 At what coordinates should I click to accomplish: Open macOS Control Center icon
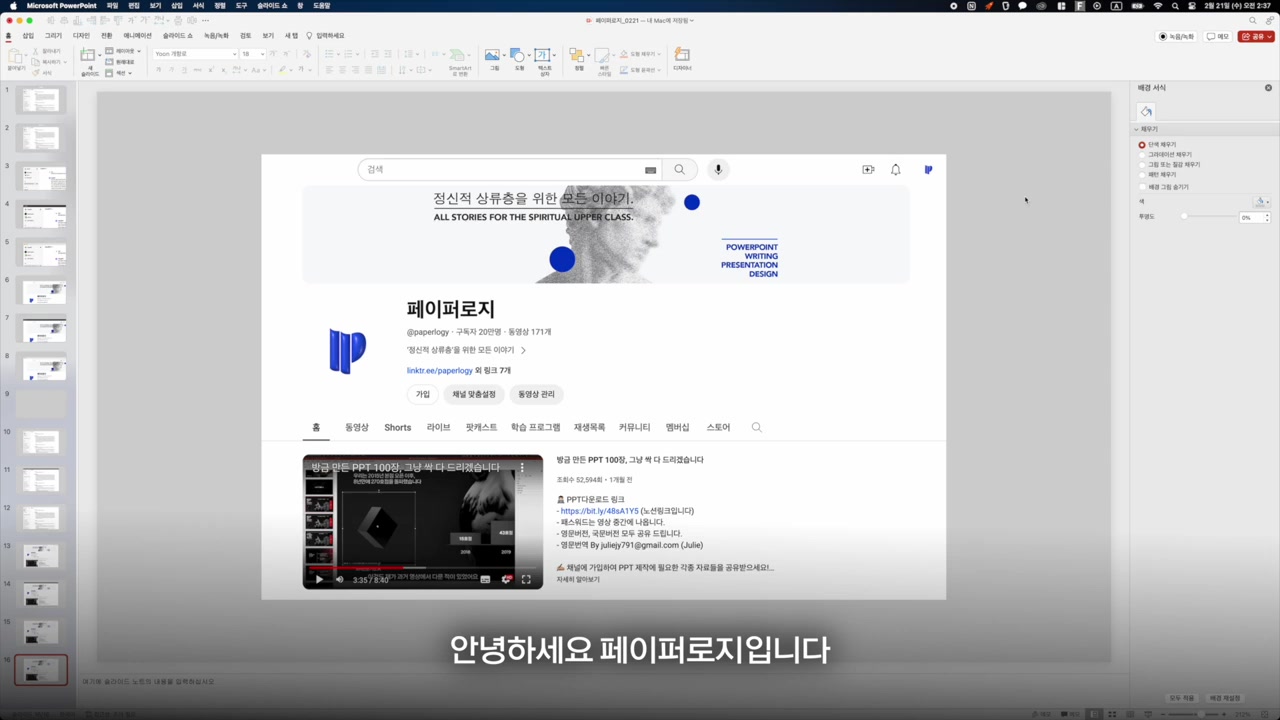1192,6
